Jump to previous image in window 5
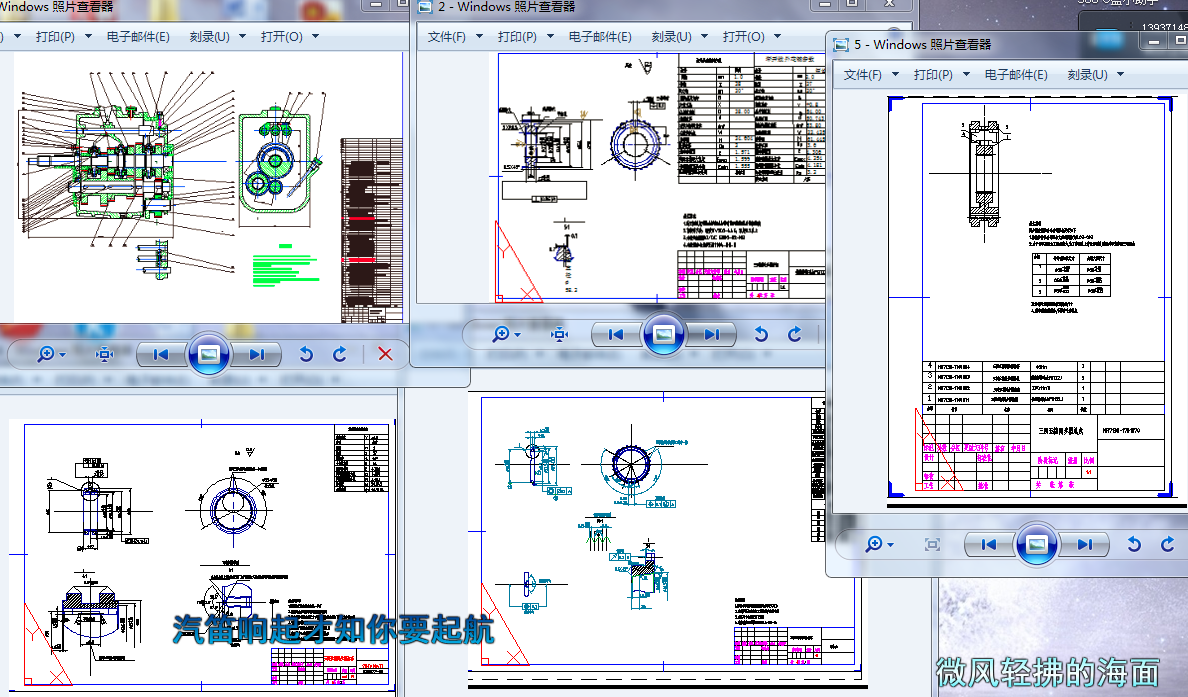Viewport: 1188px width, 697px height. click(x=989, y=544)
